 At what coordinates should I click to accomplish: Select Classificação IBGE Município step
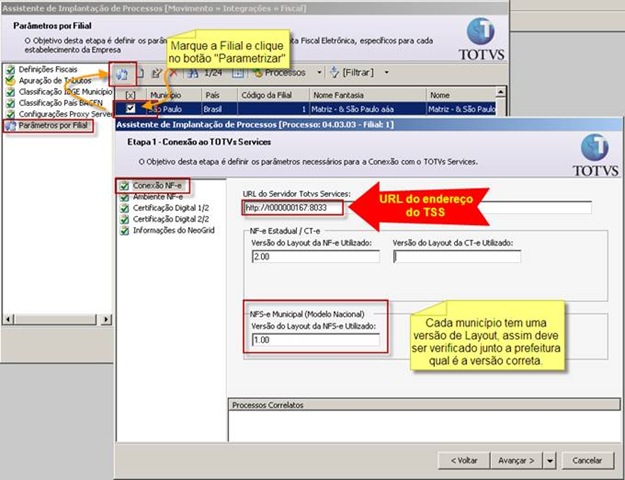tap(65, 92)
